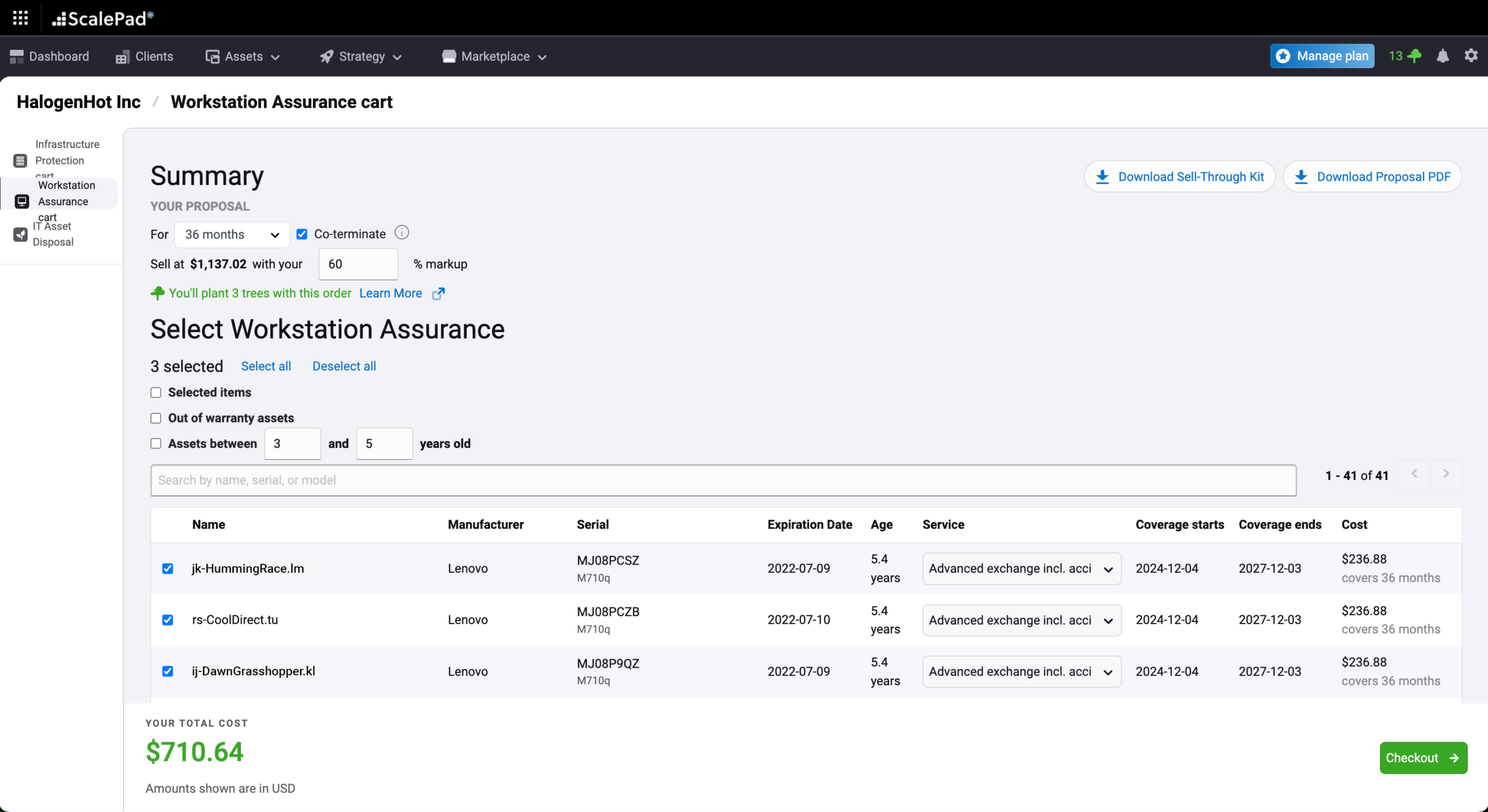Open the app launcher grid icon
The height and width of the screenshot is (812, 1488).
(20, 18)
